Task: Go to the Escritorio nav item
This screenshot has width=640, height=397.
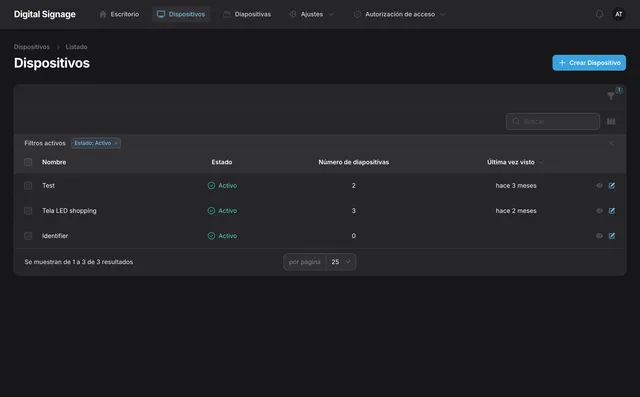Action: click(x=119, y=14)
